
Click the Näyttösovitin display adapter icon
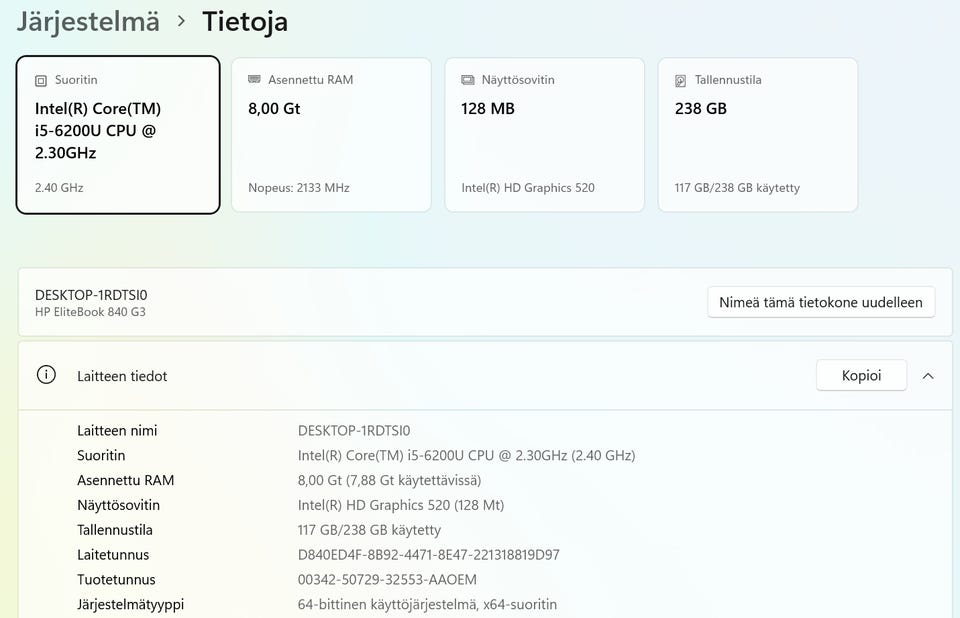(x=468, y=80)
